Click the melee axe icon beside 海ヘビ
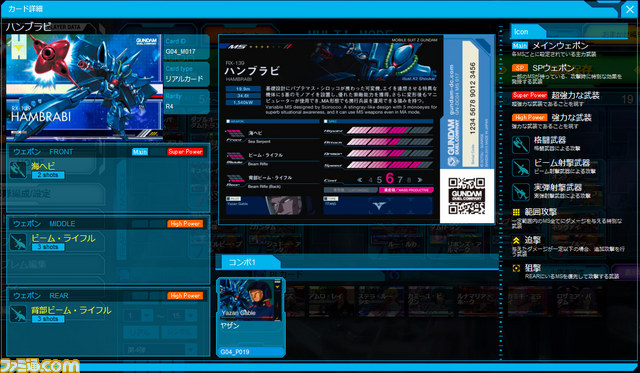The height and width of the screenshot is (373, 640). point(18,169)
